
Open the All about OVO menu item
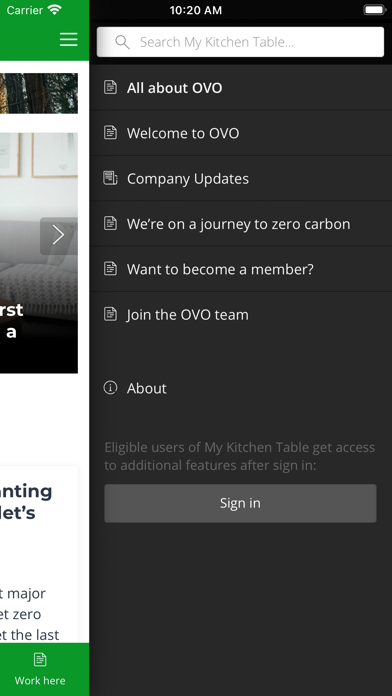pos(241,87)
